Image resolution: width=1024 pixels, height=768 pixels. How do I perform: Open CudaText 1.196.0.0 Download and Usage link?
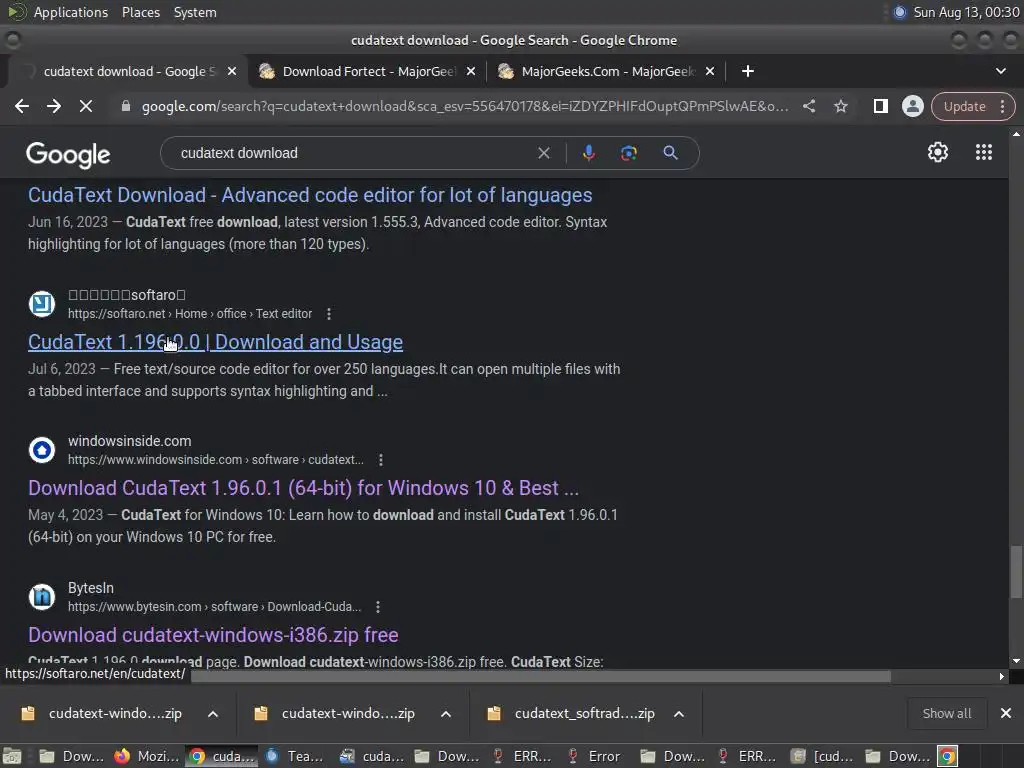click(x=216, y=342)
